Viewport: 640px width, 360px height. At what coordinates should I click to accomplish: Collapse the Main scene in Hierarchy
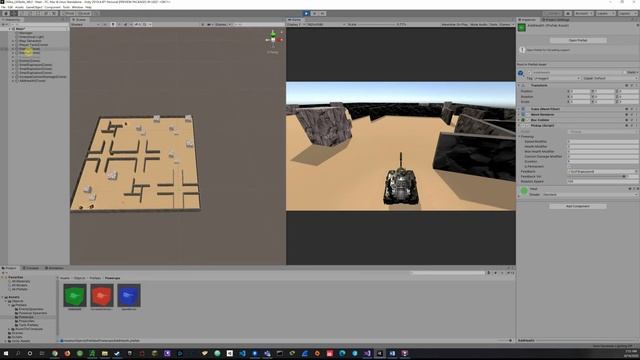tap(10, 29)
